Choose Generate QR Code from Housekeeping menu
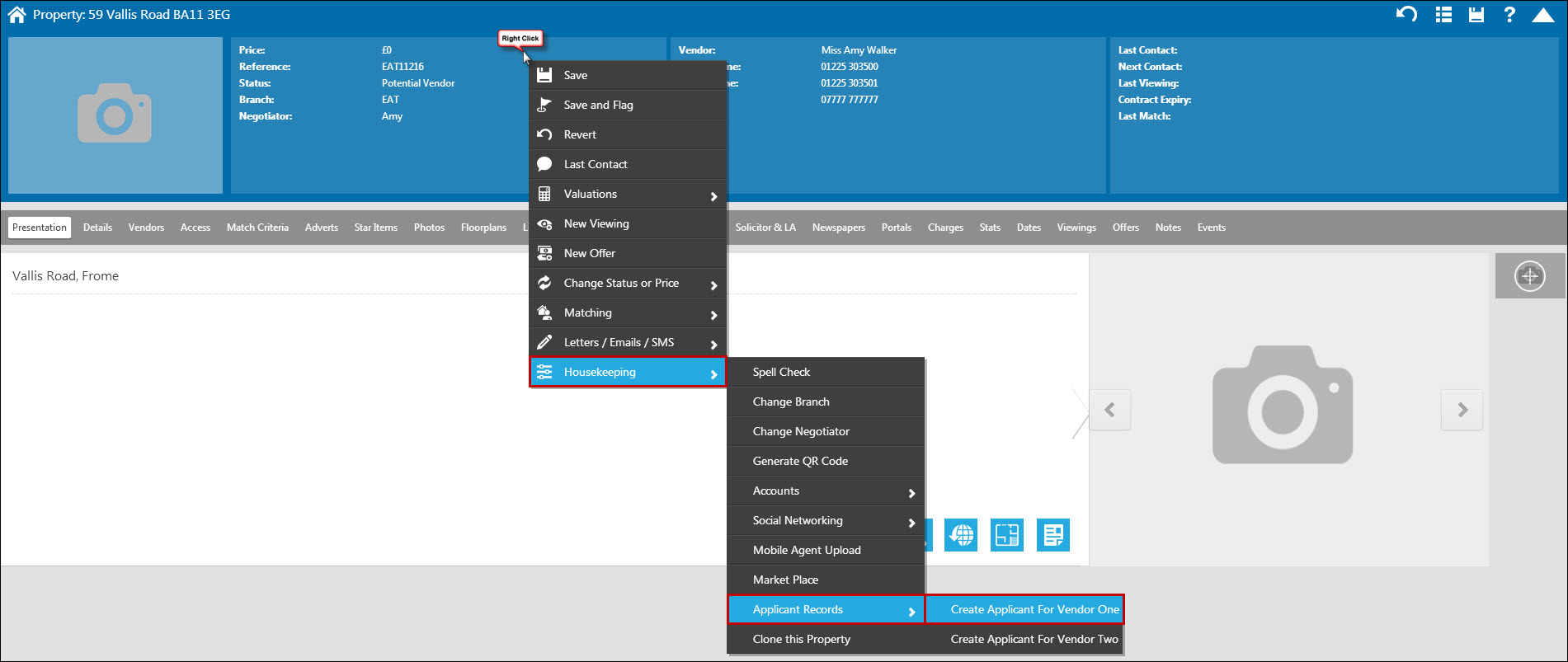1568x662 pixels. point(800,462)
